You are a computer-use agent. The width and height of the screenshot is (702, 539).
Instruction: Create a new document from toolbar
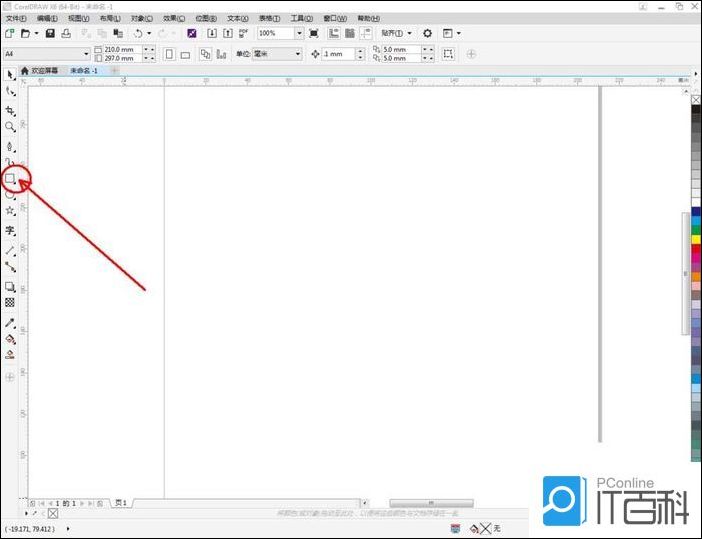(x=9, y=33)
